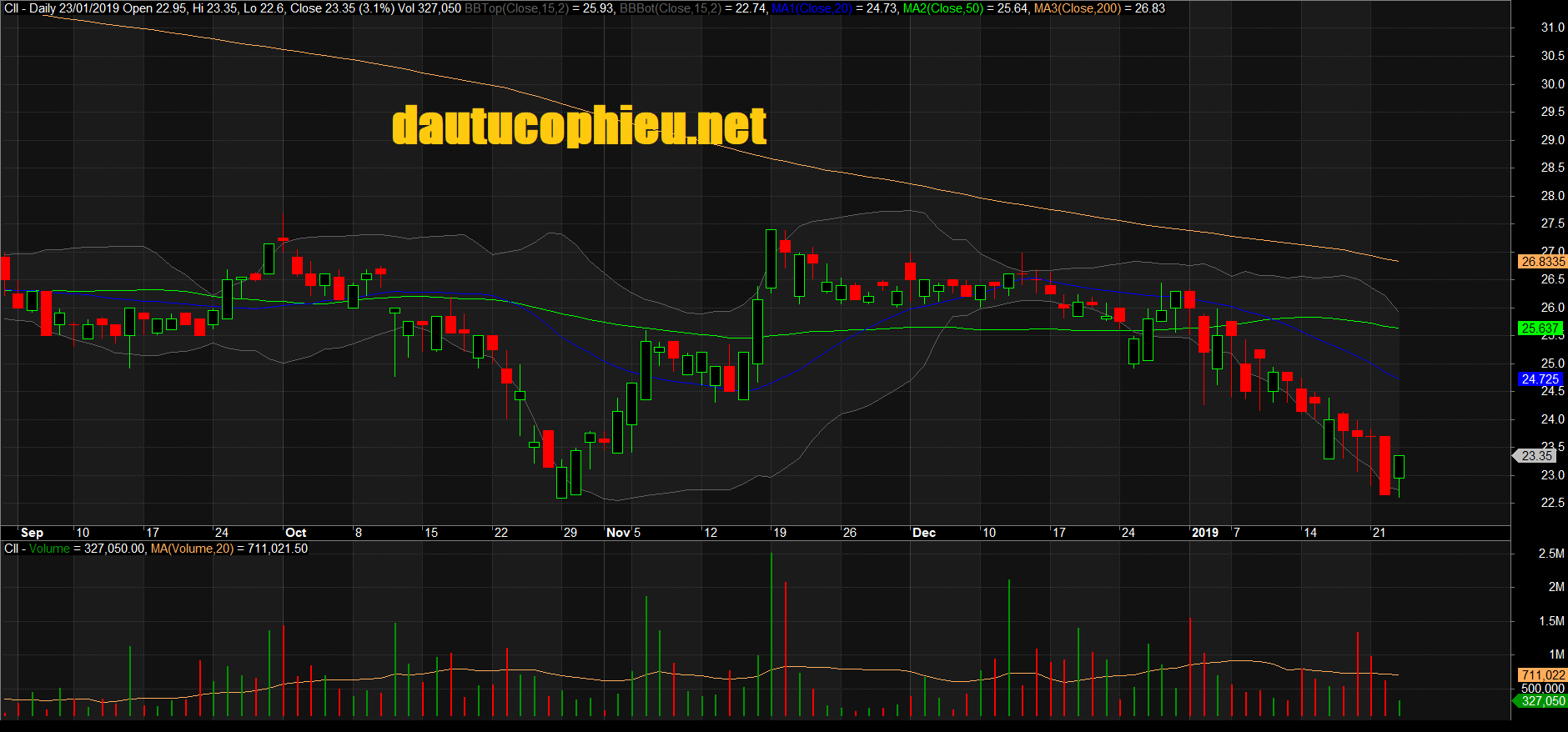1568x732 pixels.
Task: Click the 26.0 price axis label
Action: (1552, 308)
